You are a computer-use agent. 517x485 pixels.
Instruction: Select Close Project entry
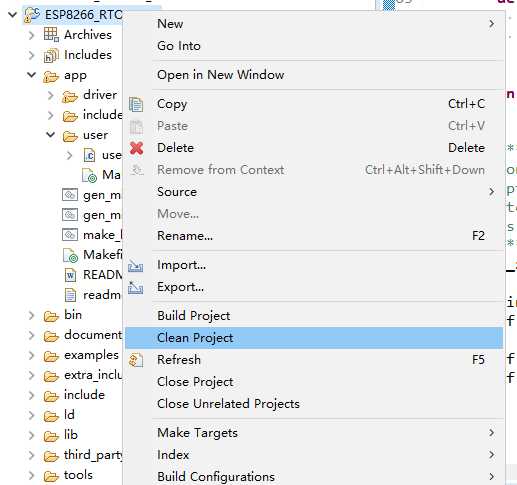(314, 382)
